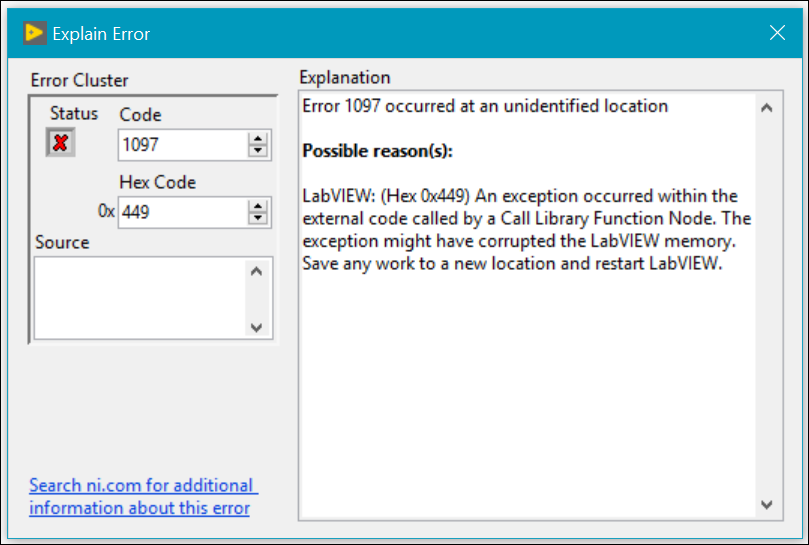This screenshot has height=545, width=809.
Task: Increment the Hex Code value with the up arrow
Action: [257, 205]
